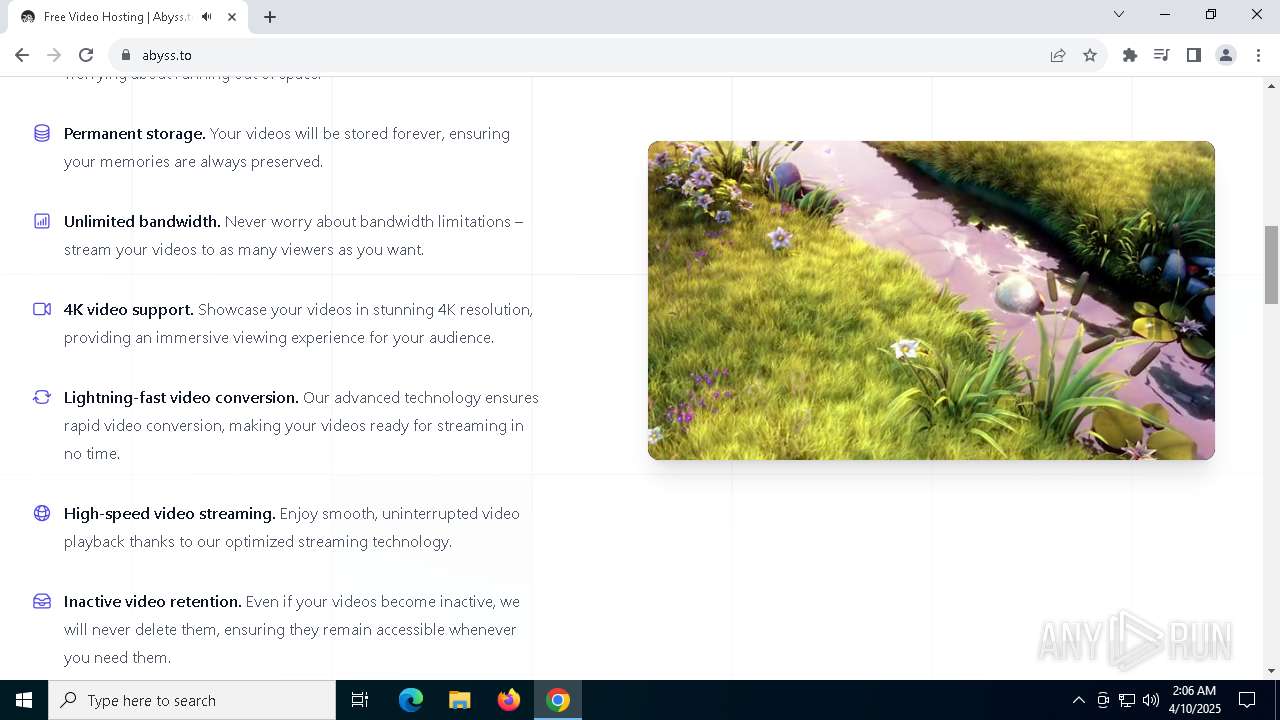Click the 'Inactive video retention.' heading text
The width and height of the screenshot is (1280, 720).
153,601
